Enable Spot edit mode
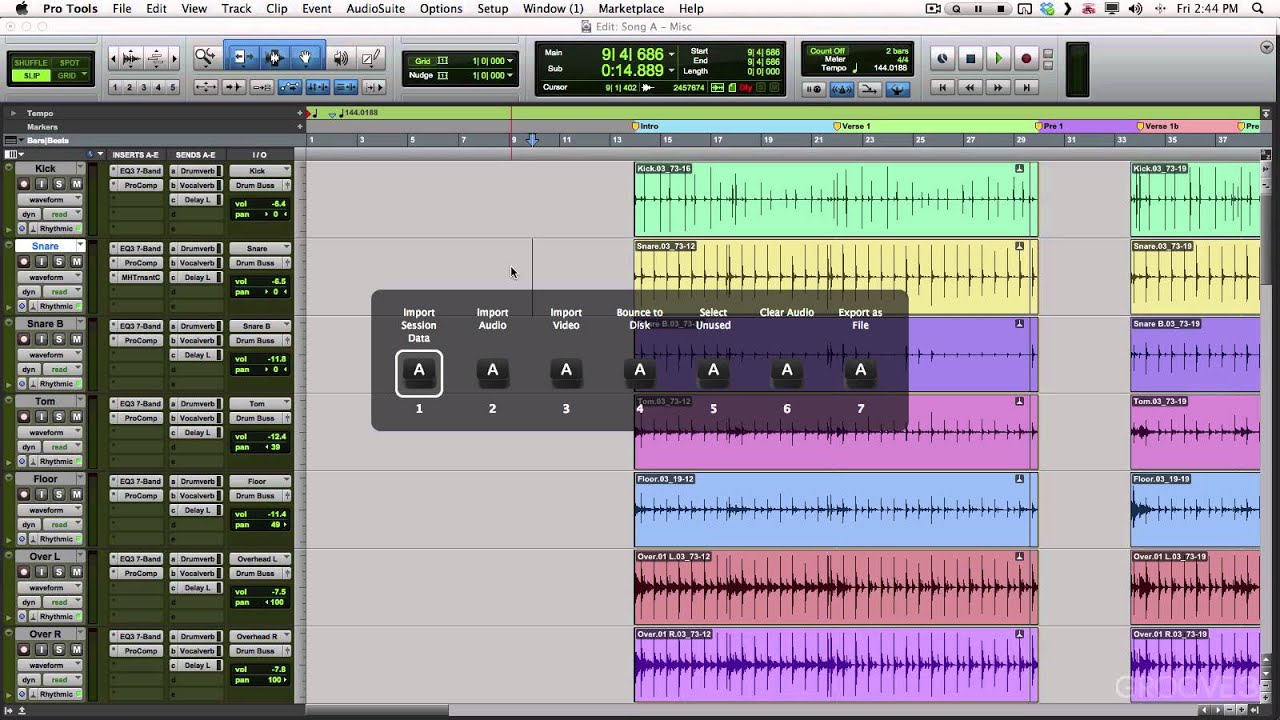 (70, 63)
